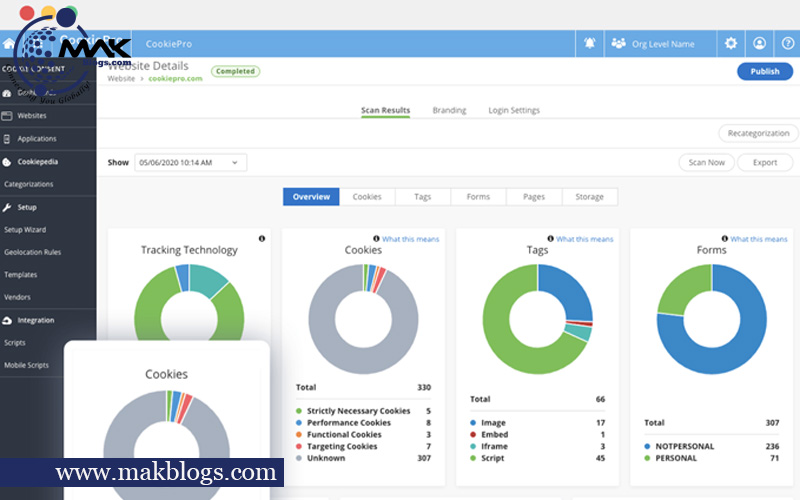Click Performance Cookies blue legend dot
Viewport: 800px width, 500px height.
[x=299, y=422]
